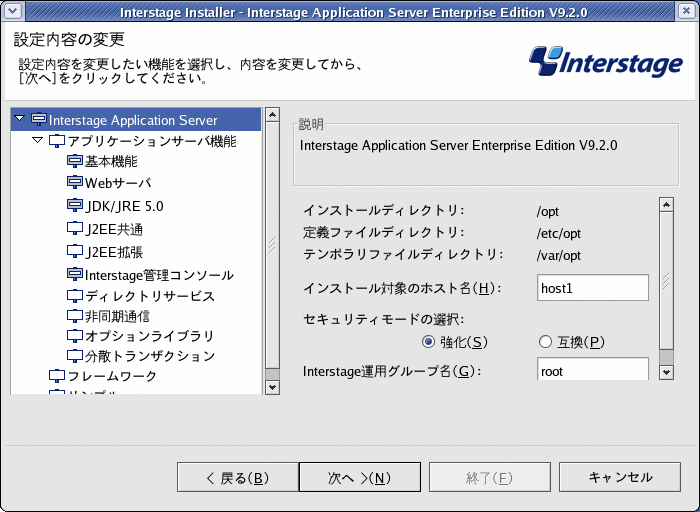Select the 基本機能 tree row text
Image resolution: width=700 pixels, height=512 pixels.
pos(111,161)
